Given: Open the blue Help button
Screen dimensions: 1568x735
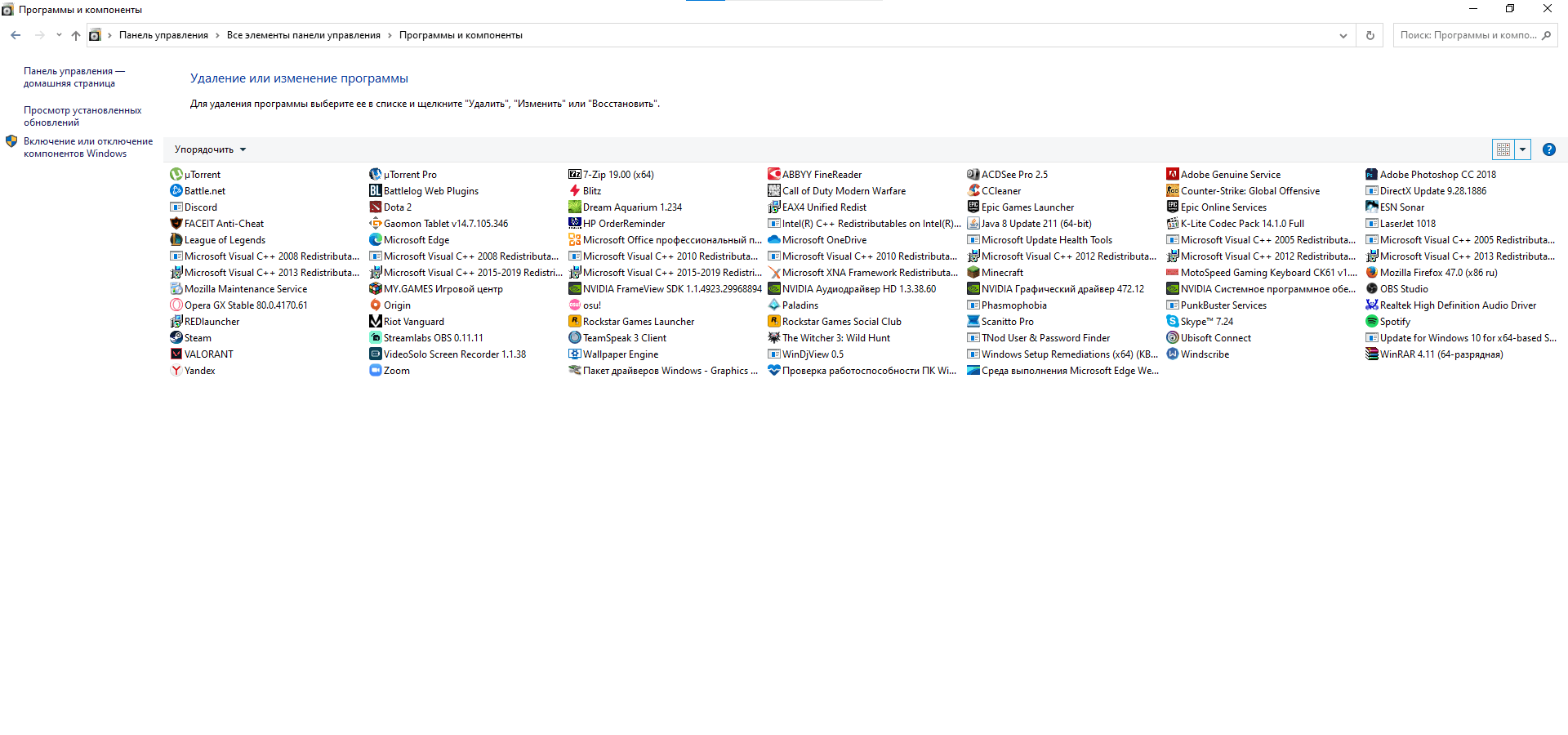Looking at the screenshot, I should [1549, 149].
